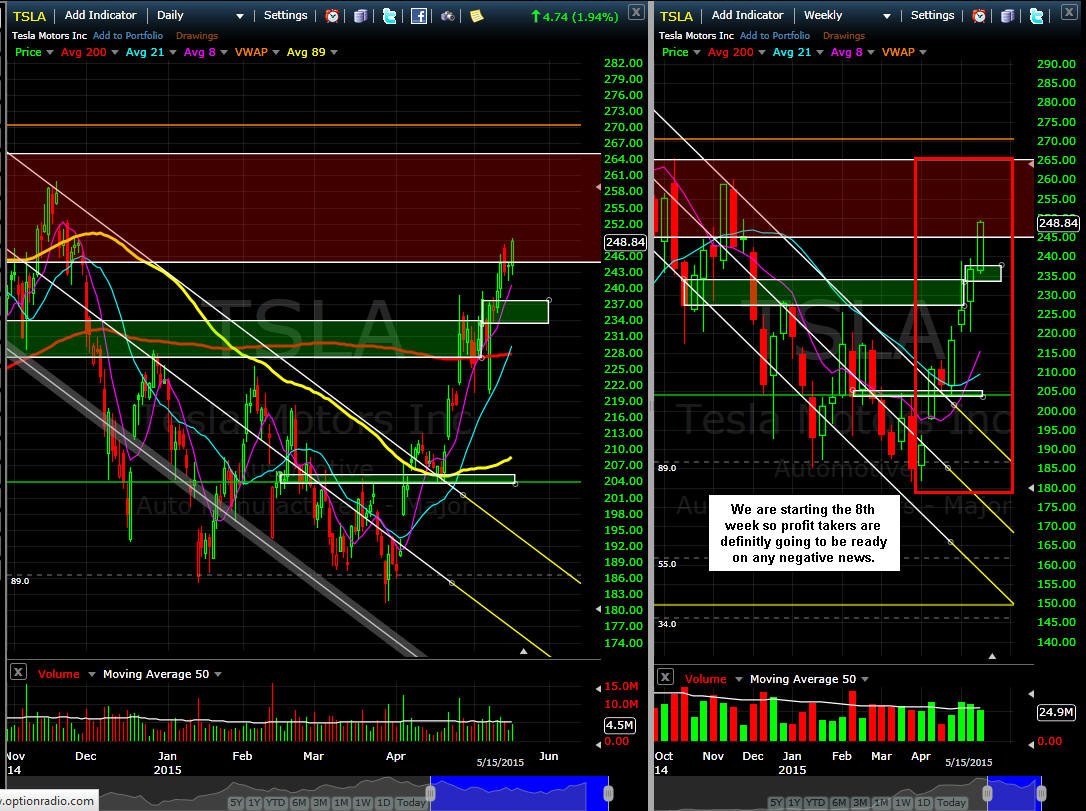Click arrow beside 15.0M on Daily volume axis
The width and height of the screenshot is (1086, 811).
pos(598,688)
